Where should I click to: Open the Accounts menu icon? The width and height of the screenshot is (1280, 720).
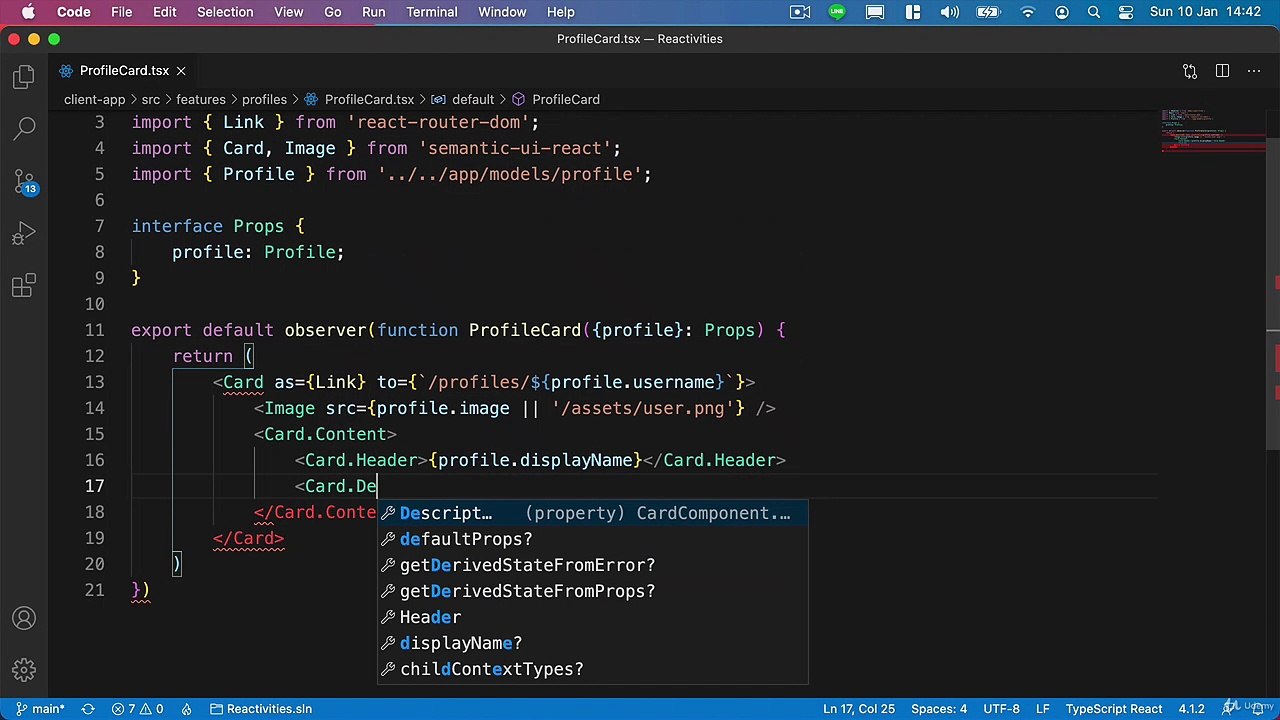point(24,619)
